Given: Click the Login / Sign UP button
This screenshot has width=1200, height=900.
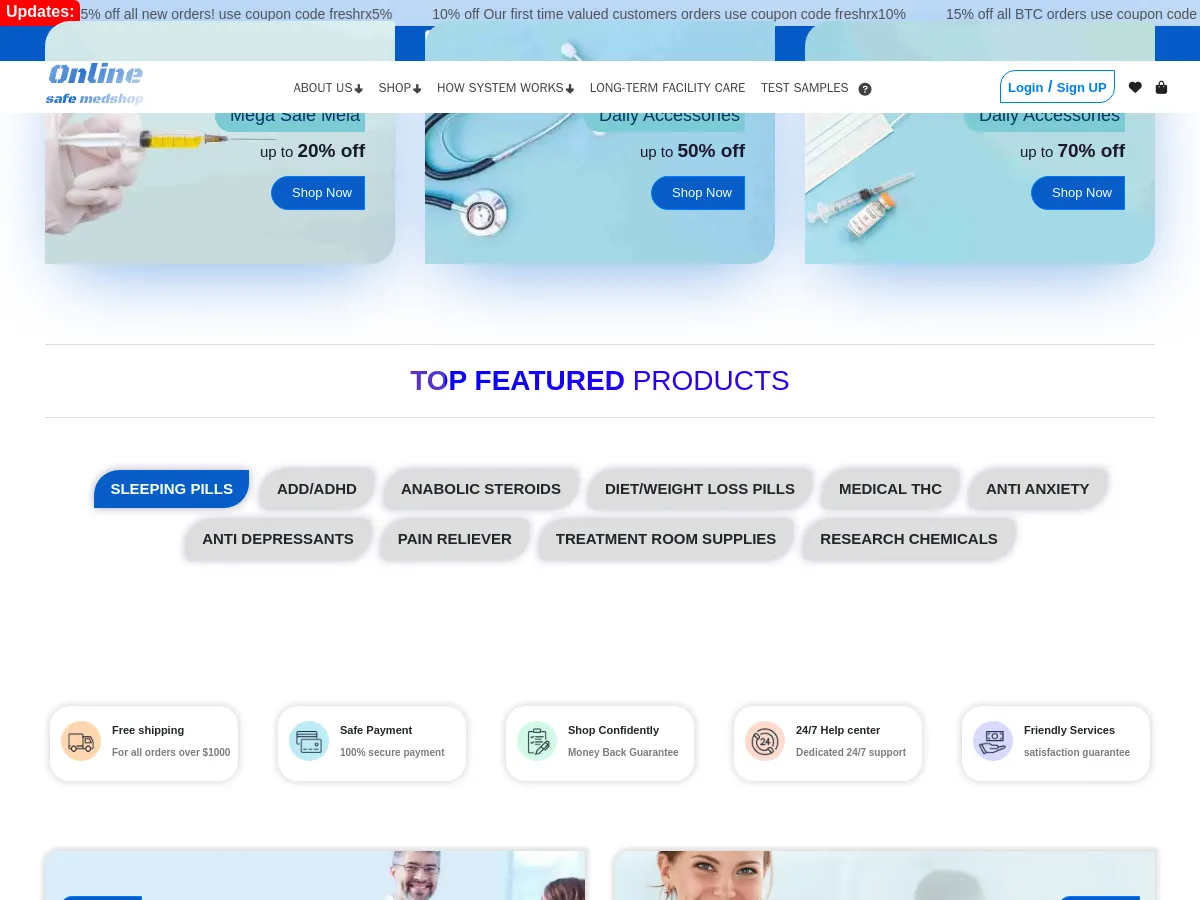Looking at the screenshot, I should click(1057, 87).
